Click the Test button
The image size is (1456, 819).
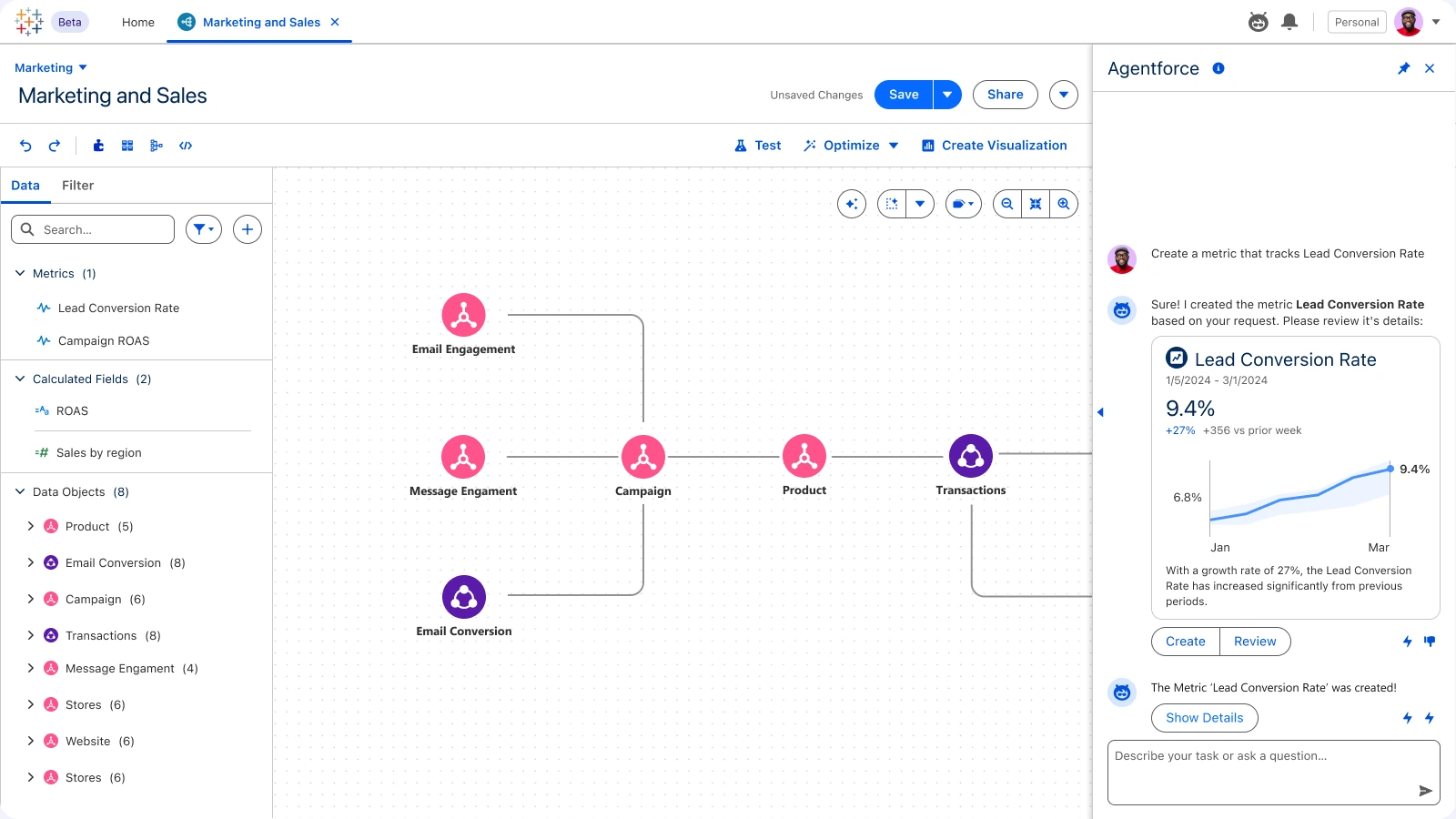pos(758,146)
